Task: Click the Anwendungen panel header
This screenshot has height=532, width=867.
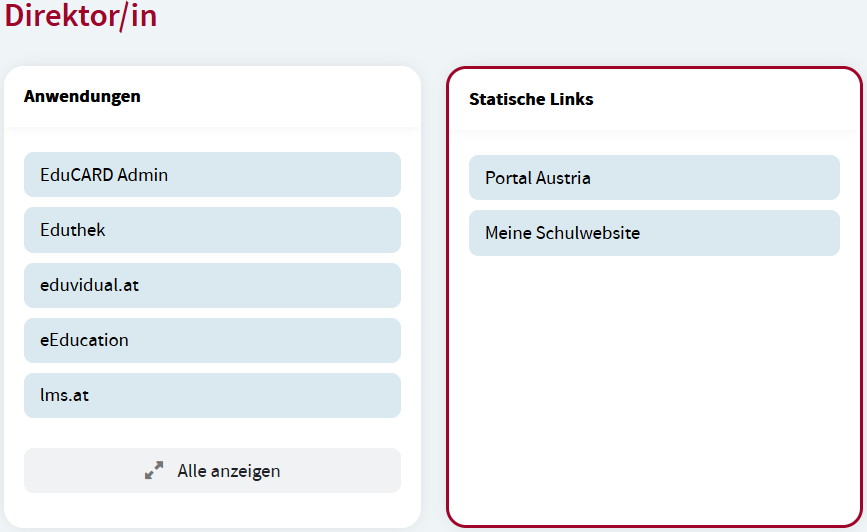Action: coord(82,97)
